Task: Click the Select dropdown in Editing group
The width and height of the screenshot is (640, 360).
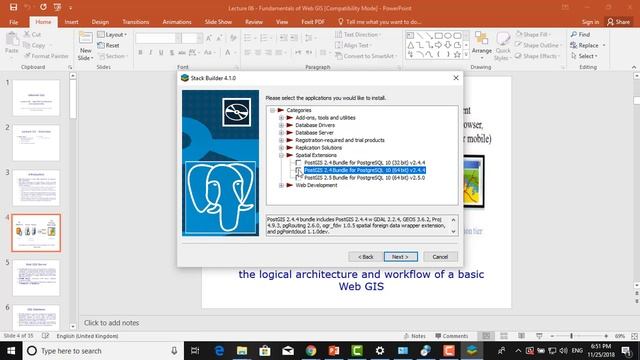Action: coord(584,56)
